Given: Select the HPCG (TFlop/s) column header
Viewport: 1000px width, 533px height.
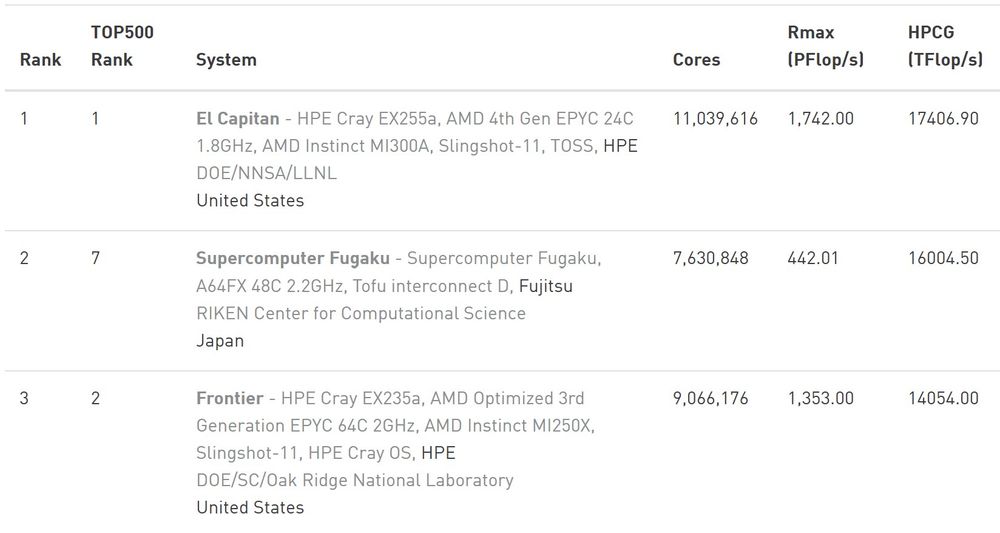Looking at the screenshot, I should coord(945,46).
